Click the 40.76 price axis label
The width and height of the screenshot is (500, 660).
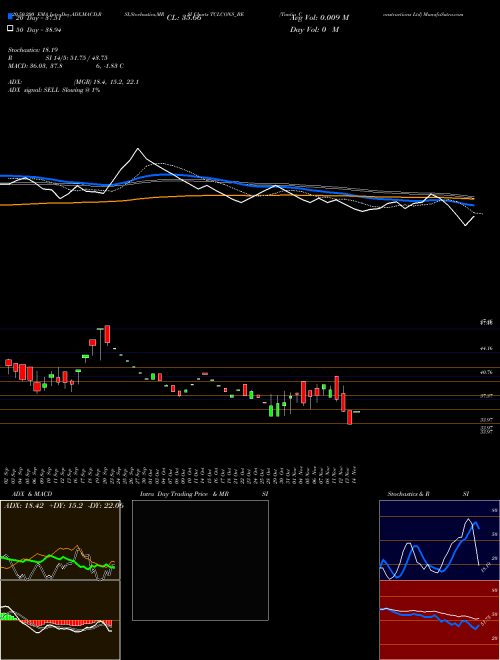(486, 372)
